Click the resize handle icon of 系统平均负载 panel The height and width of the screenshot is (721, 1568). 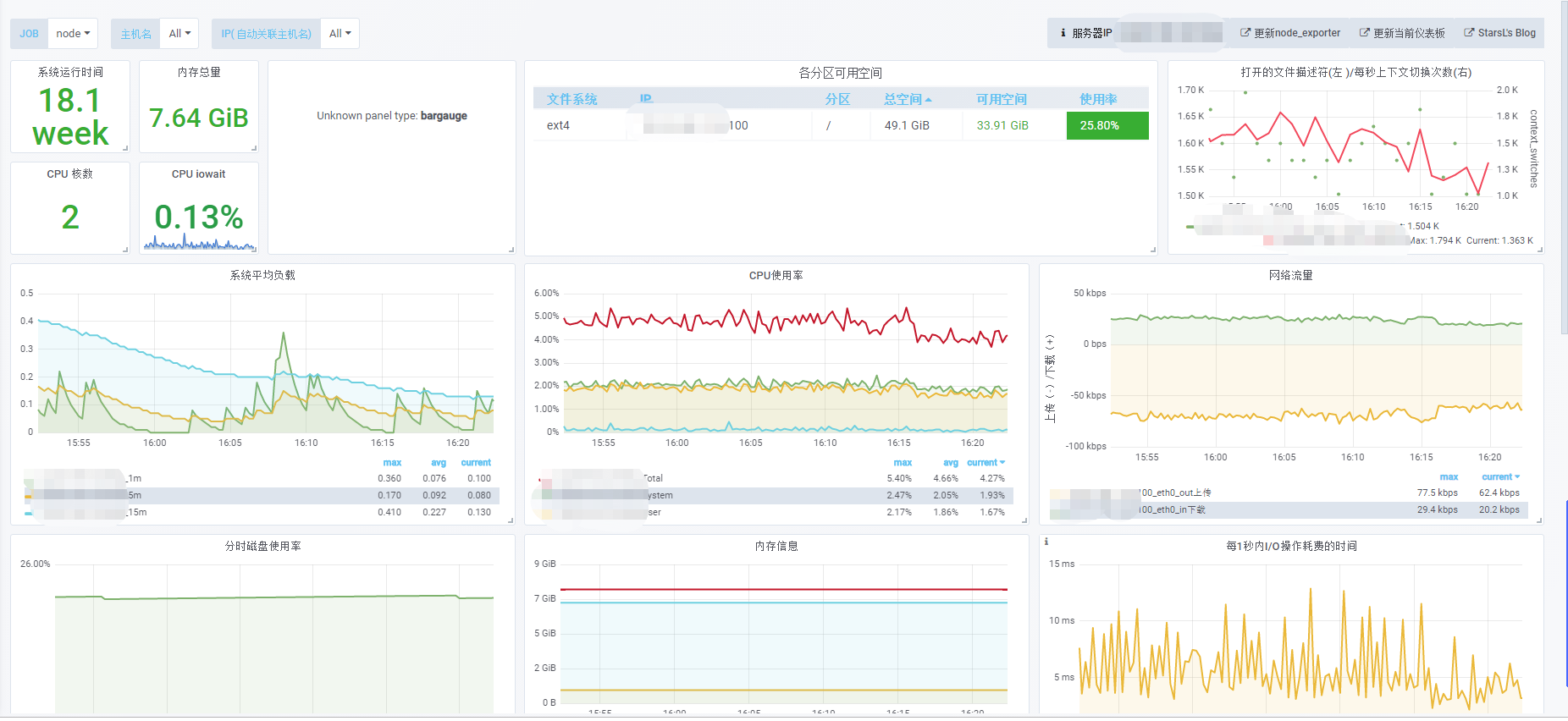point(511,520)
